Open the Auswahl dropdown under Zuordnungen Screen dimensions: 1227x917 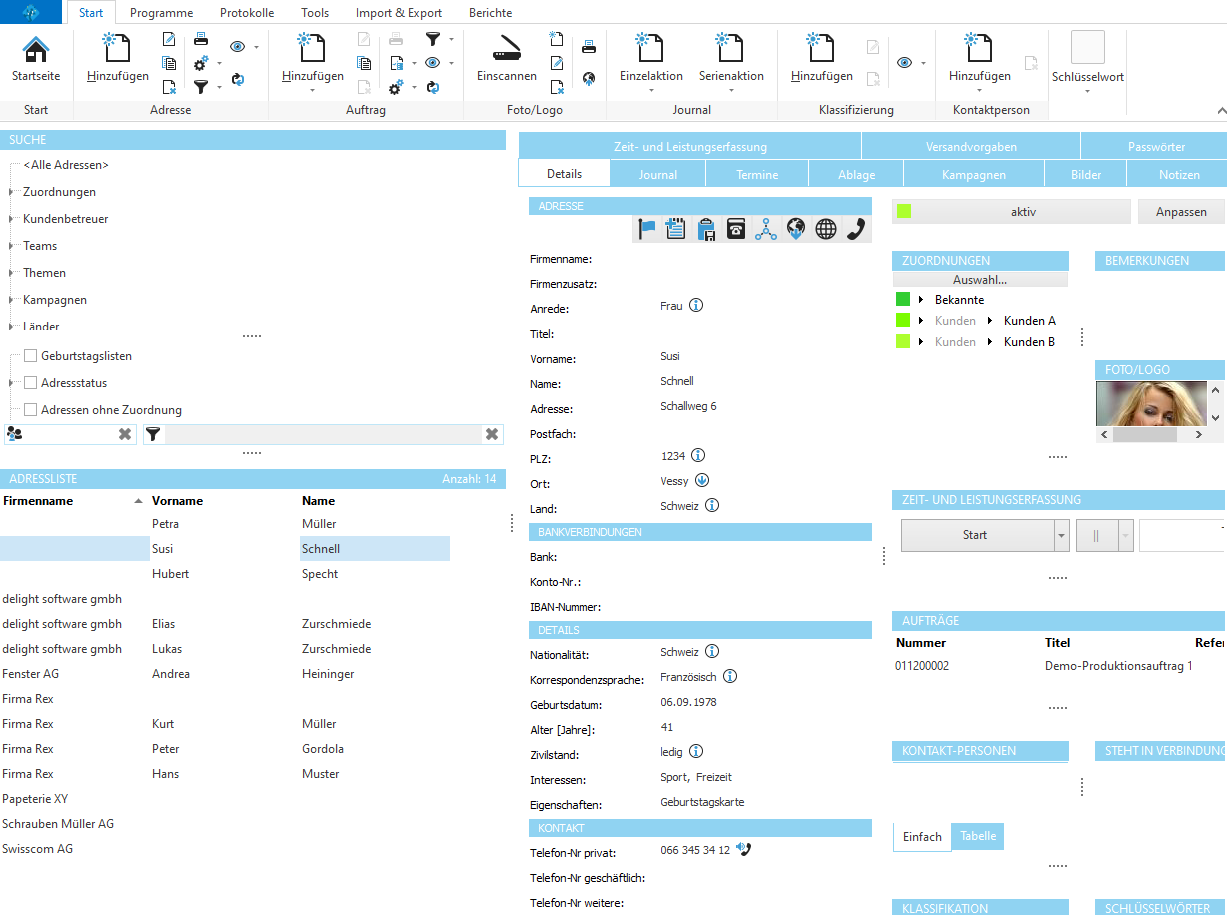pos(980,277)
